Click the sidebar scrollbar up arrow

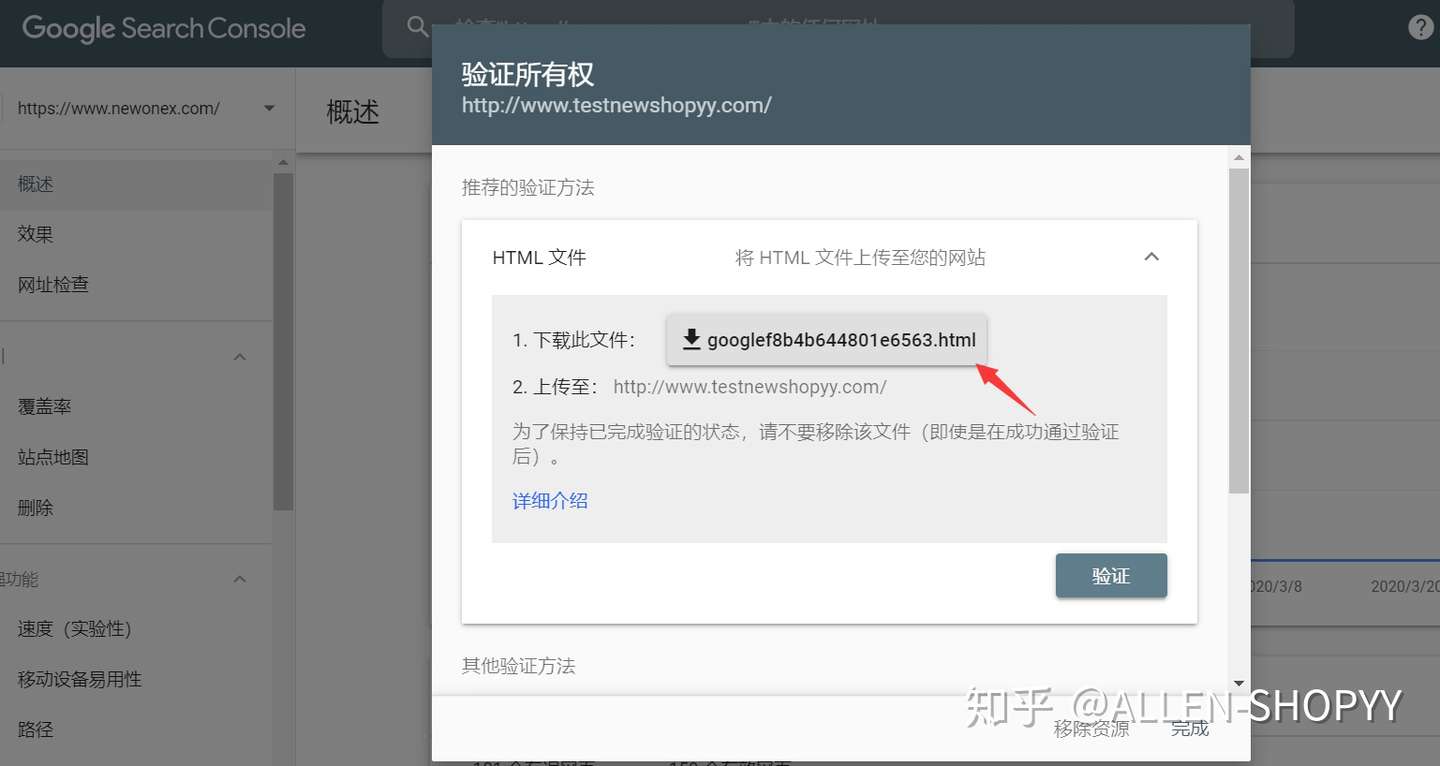pyautogui.click(x=284, y=163)
